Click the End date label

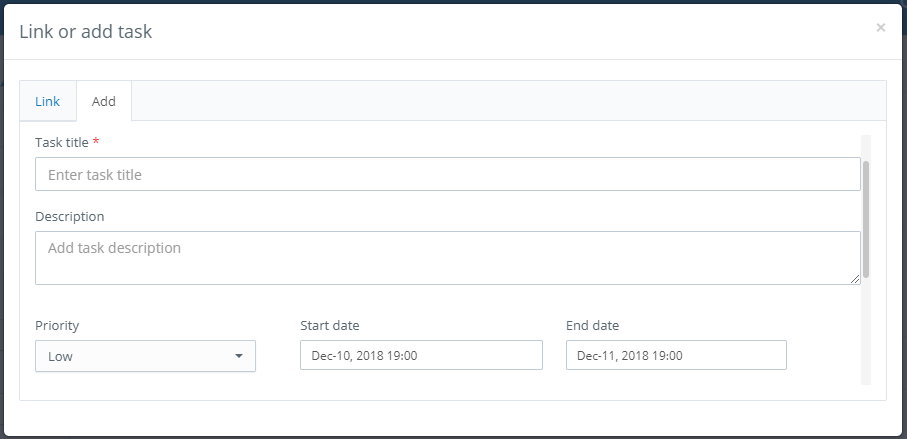592,326
